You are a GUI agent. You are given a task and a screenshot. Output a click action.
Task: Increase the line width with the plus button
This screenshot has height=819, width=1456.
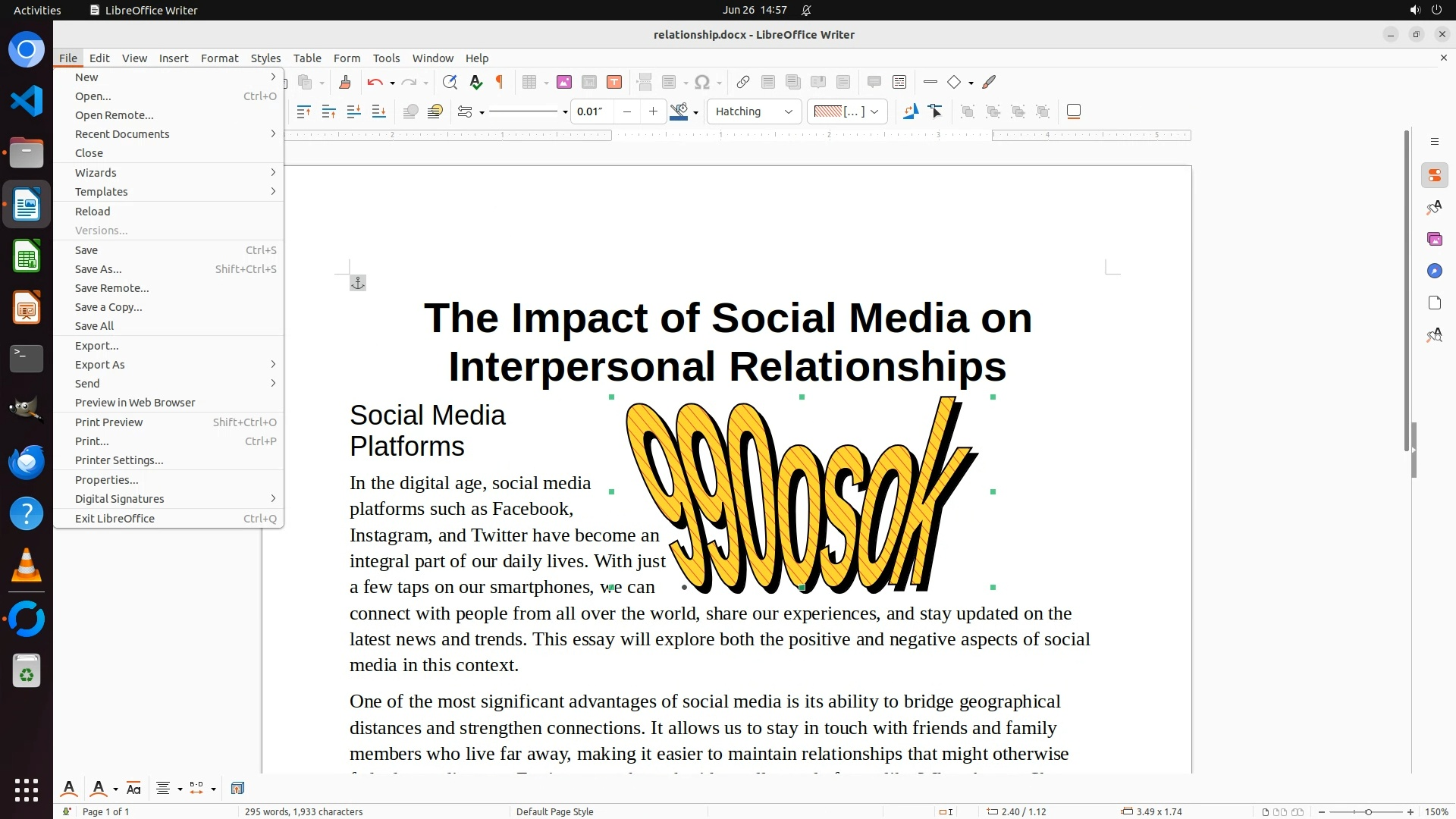pyautogui.click(x=653, y=111)
